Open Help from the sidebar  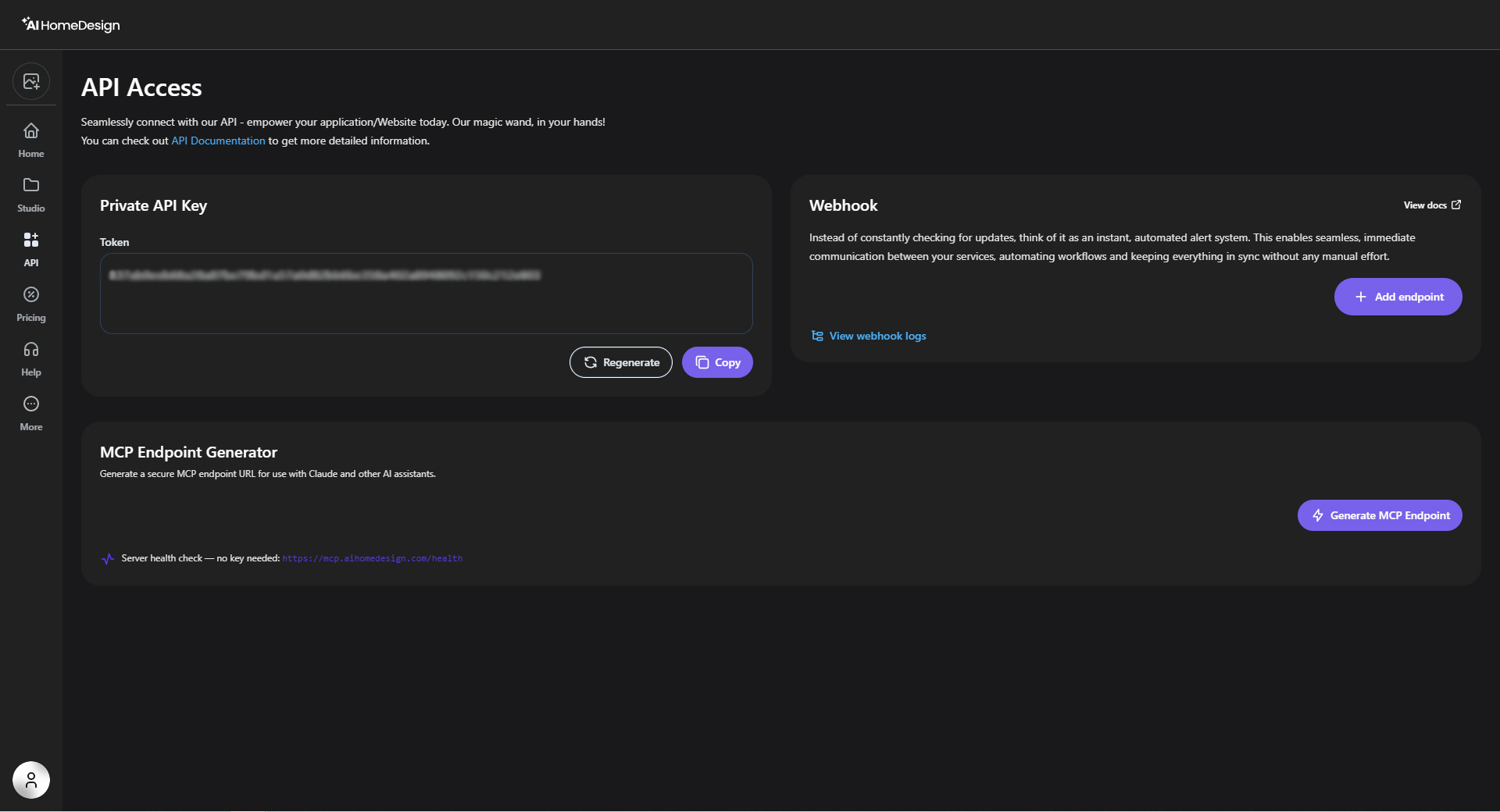coord(31,359)
